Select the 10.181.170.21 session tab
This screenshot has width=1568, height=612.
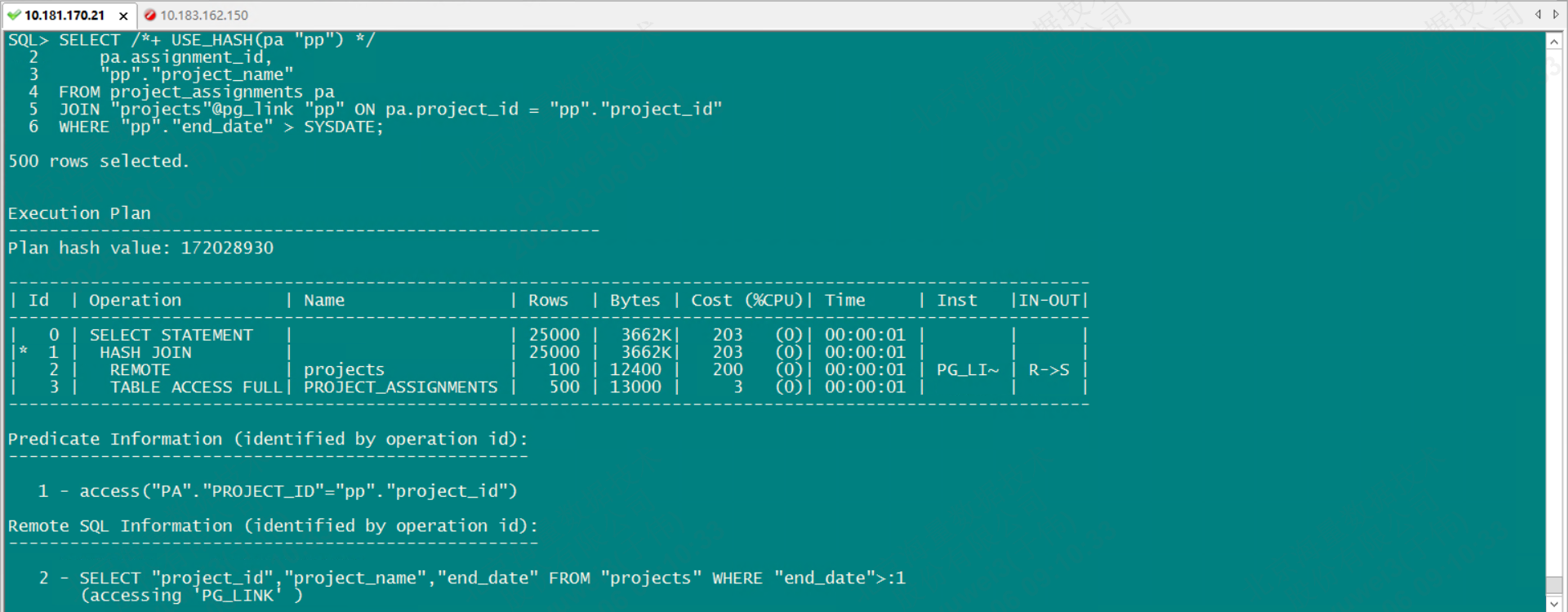click(65, 15)
